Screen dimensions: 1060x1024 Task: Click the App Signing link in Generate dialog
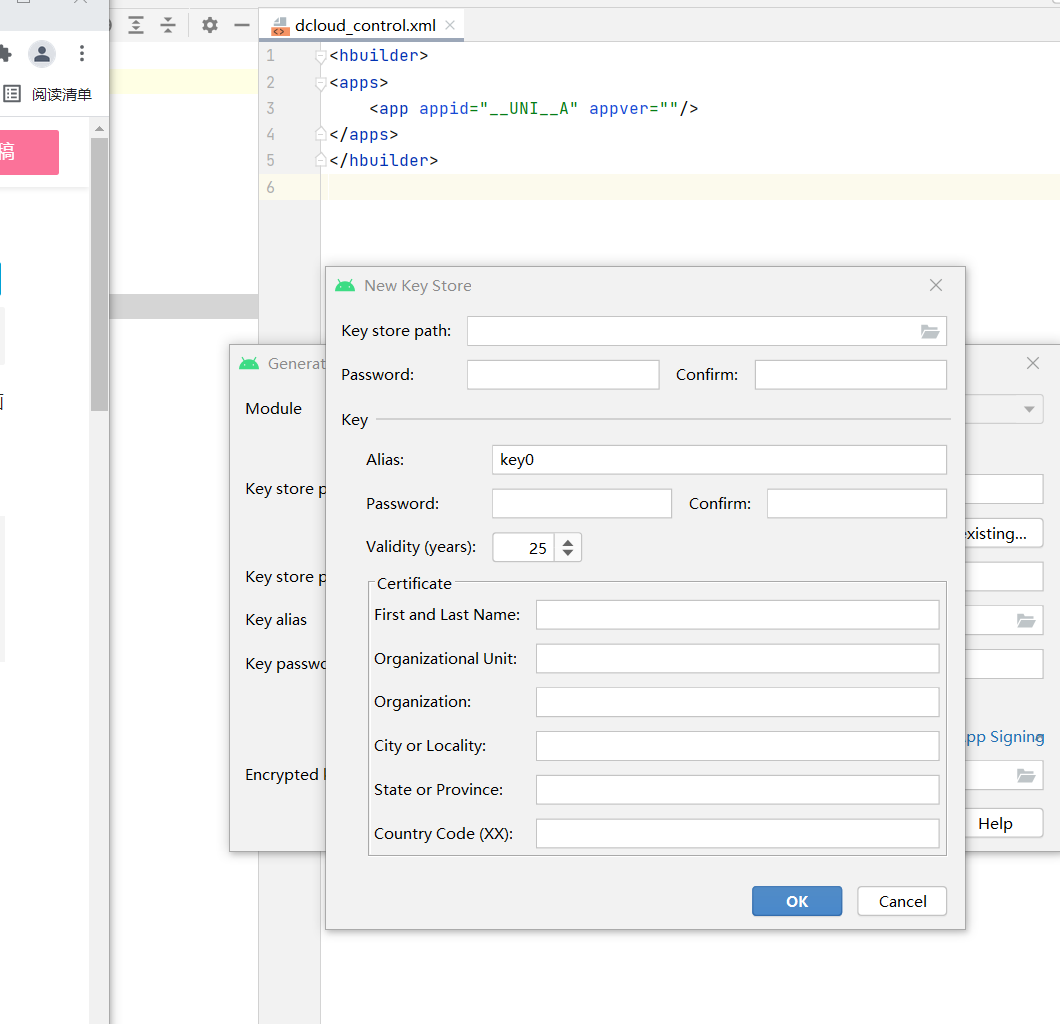point(1005,737)
